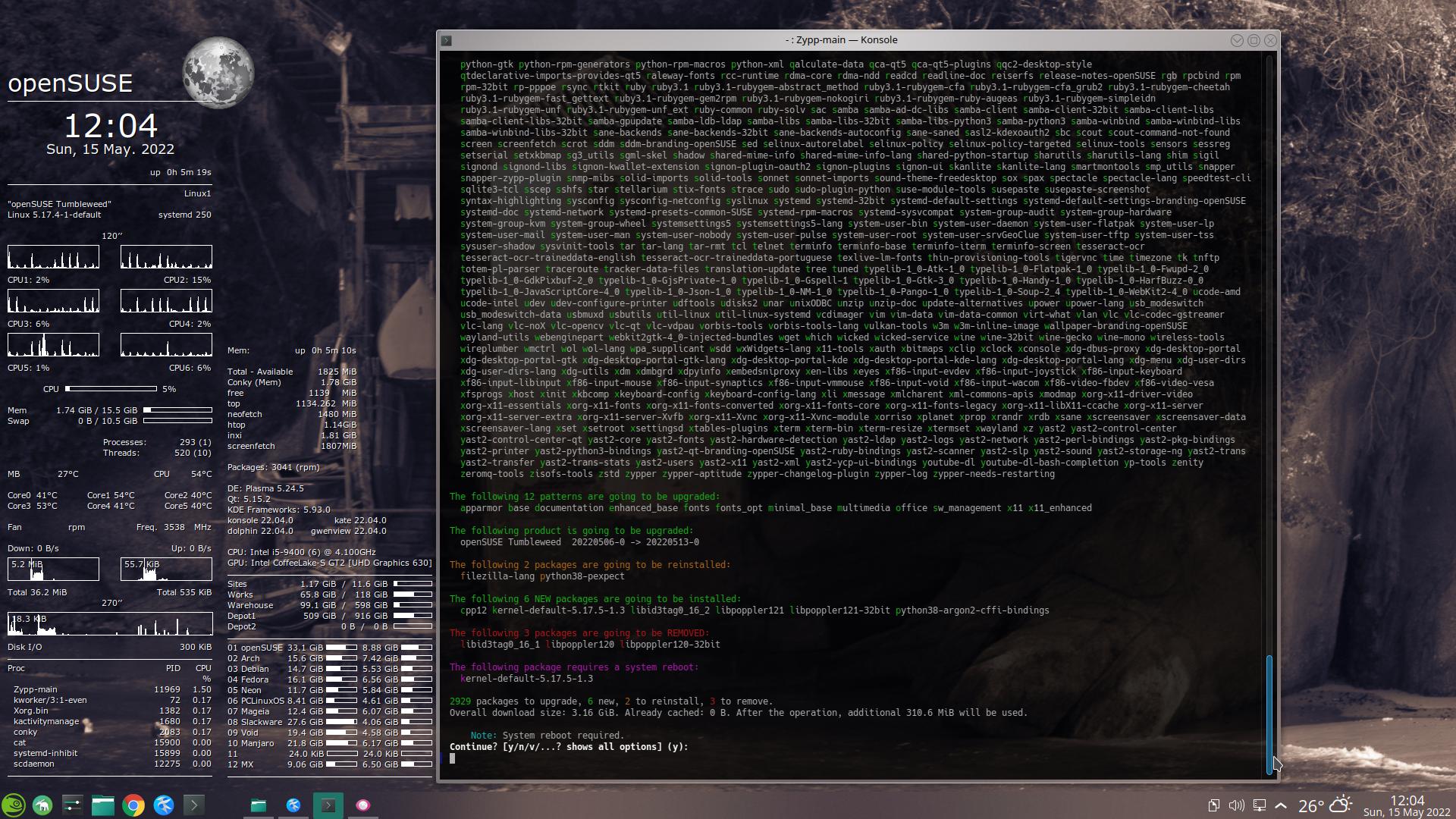The height and width of the screenshot is (819, 1456).
Task: Switch to the running blue bird app task
Action: tap(293, 805)
